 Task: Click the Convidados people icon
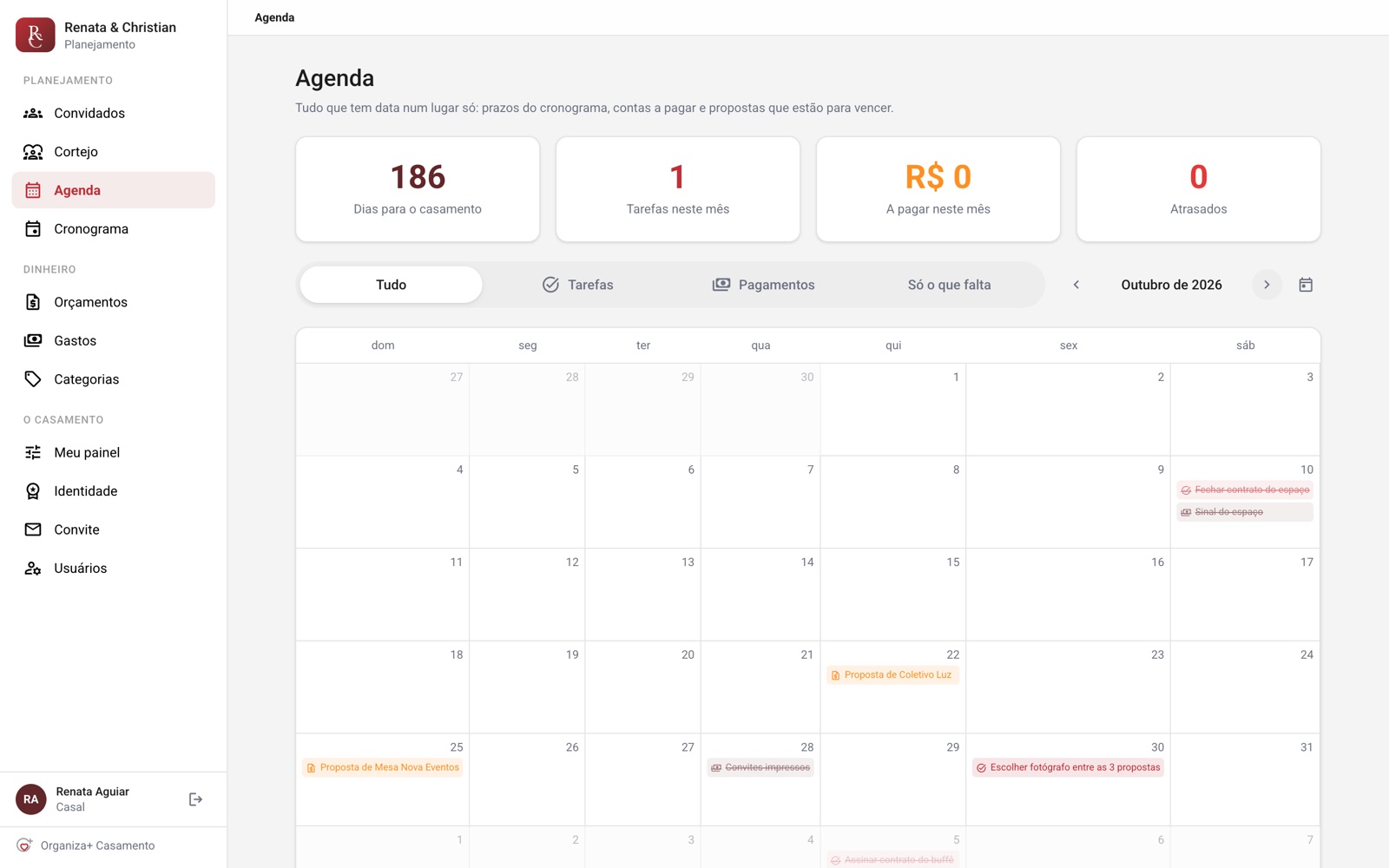(33, 113)
